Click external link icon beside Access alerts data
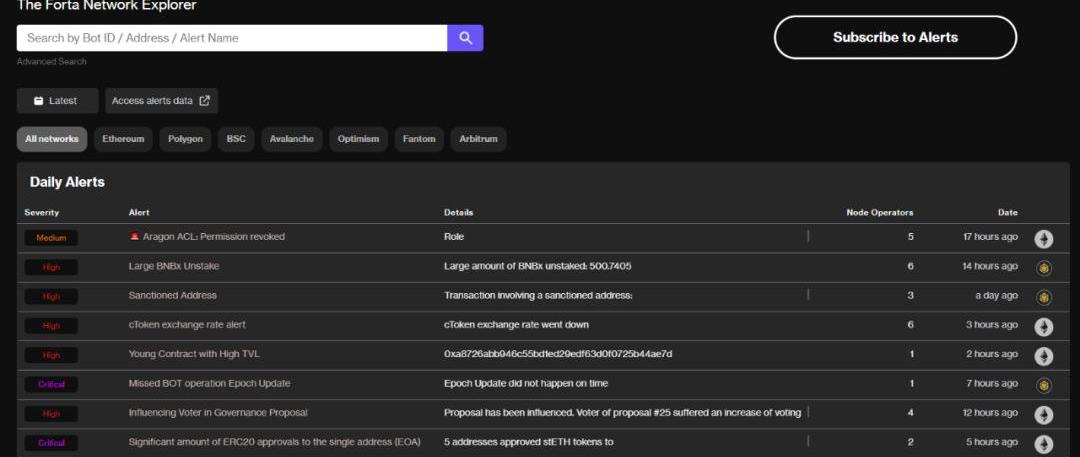The width and height of the screenshot is (1080, 457). [x=205, y=101]
